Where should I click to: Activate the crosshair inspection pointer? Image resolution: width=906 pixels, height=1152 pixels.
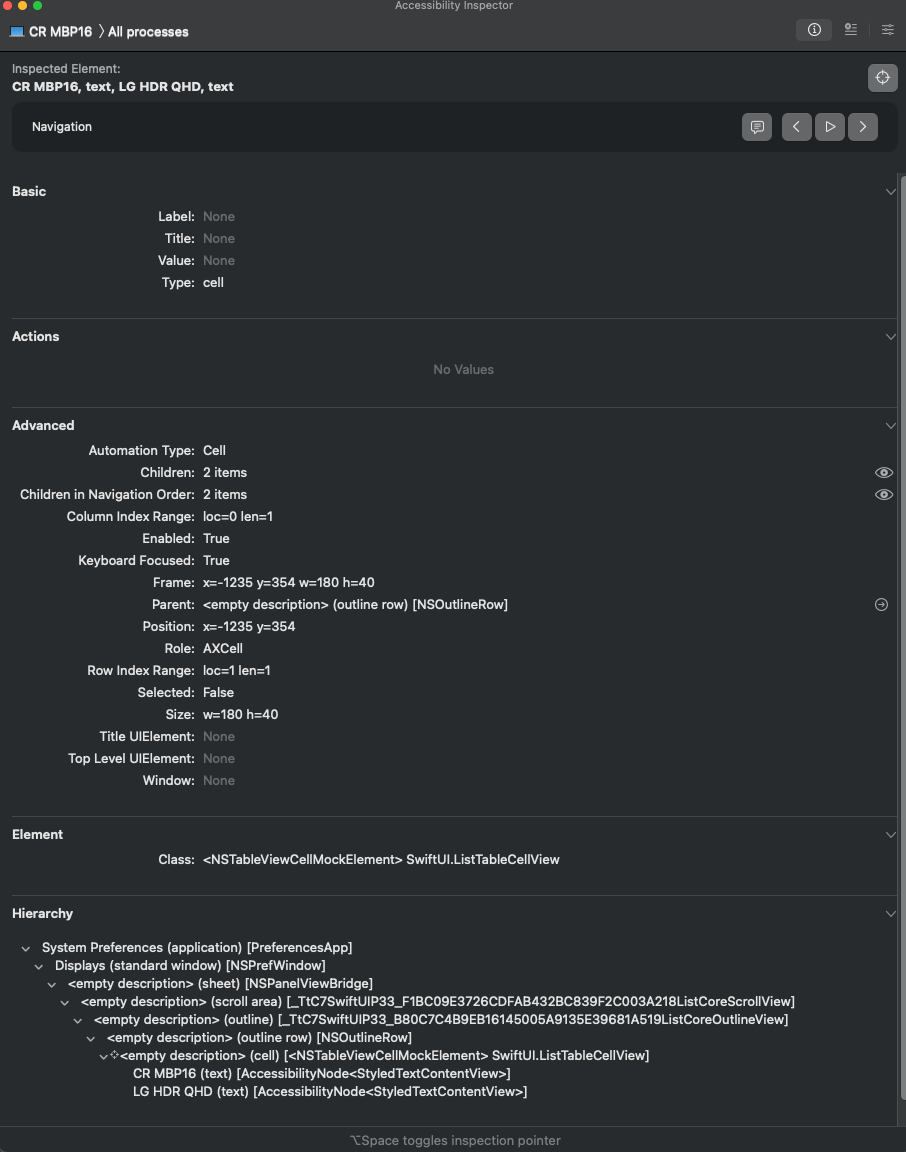pos(882,78)
